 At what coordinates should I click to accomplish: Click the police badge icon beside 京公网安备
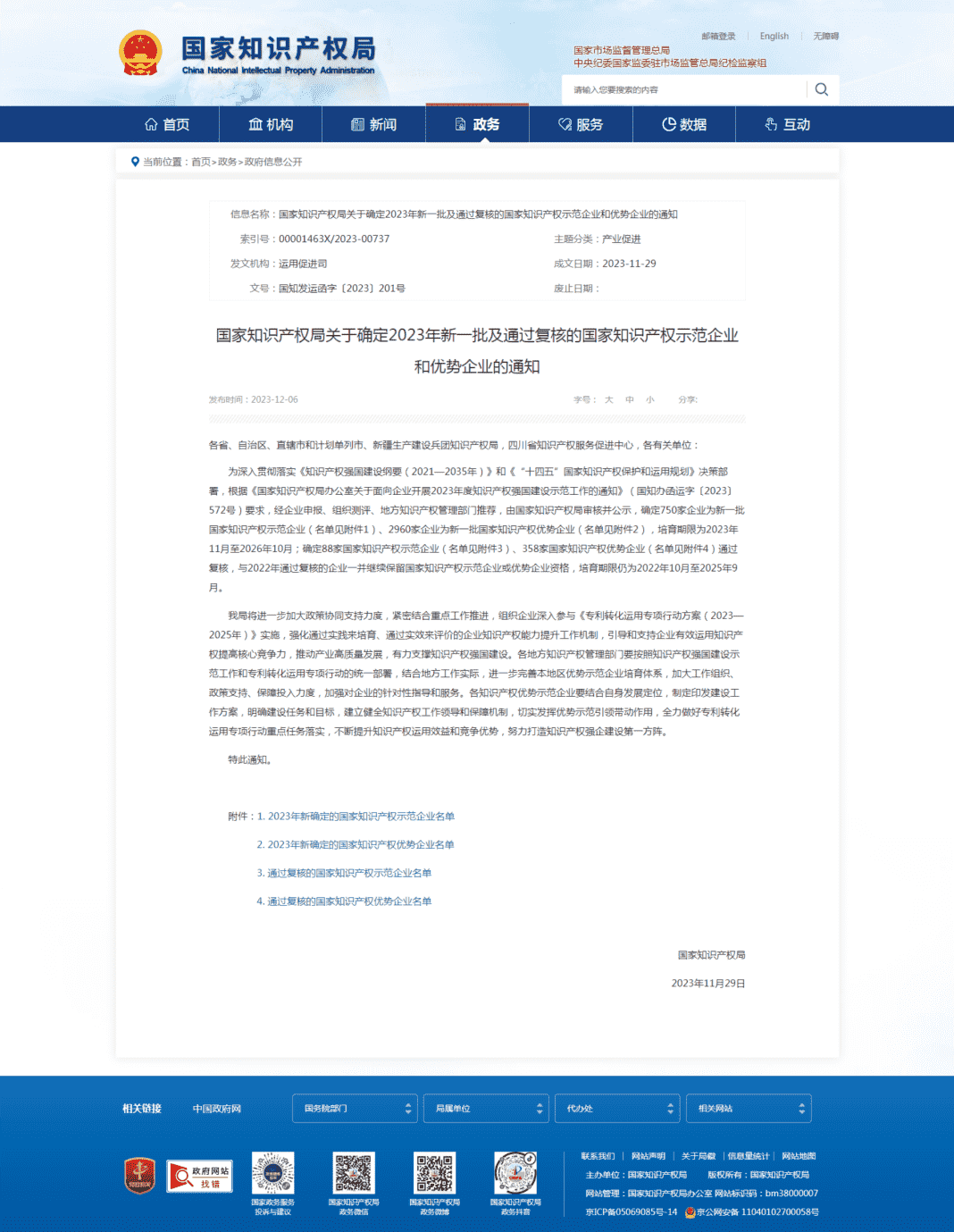point(690,1212)
